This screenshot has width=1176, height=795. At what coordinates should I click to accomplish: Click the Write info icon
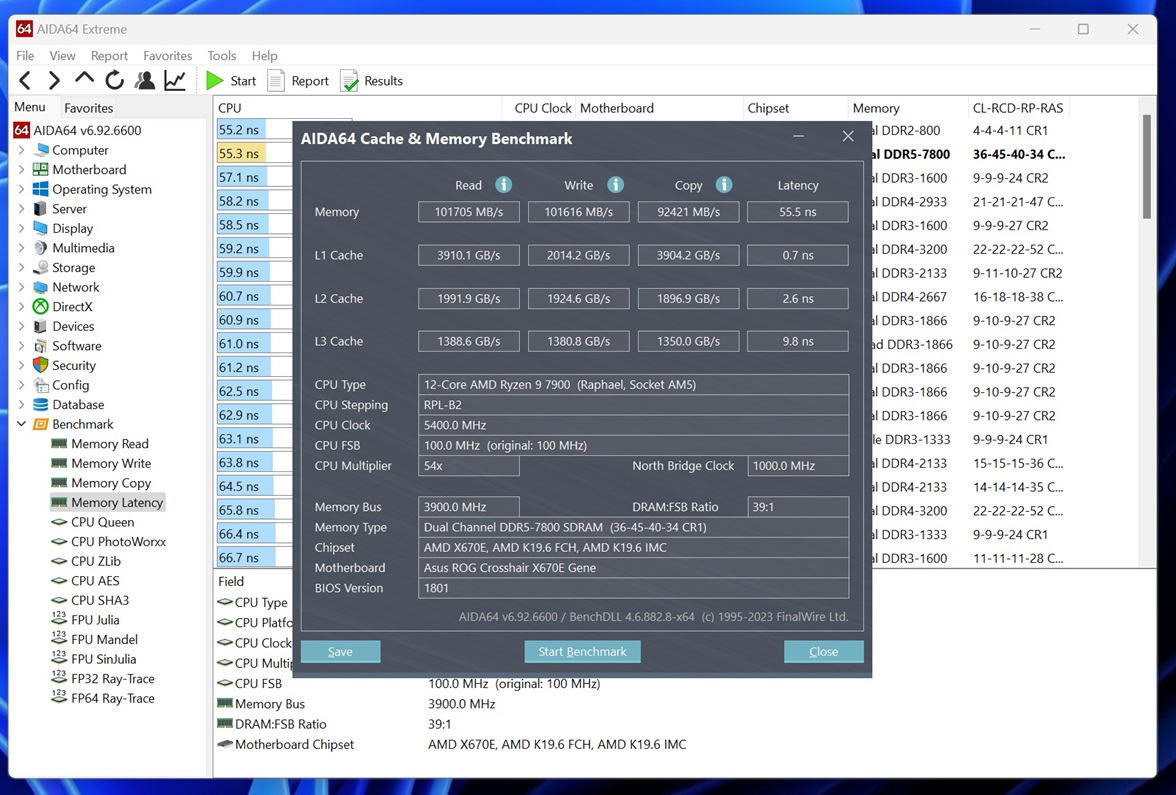616,185
